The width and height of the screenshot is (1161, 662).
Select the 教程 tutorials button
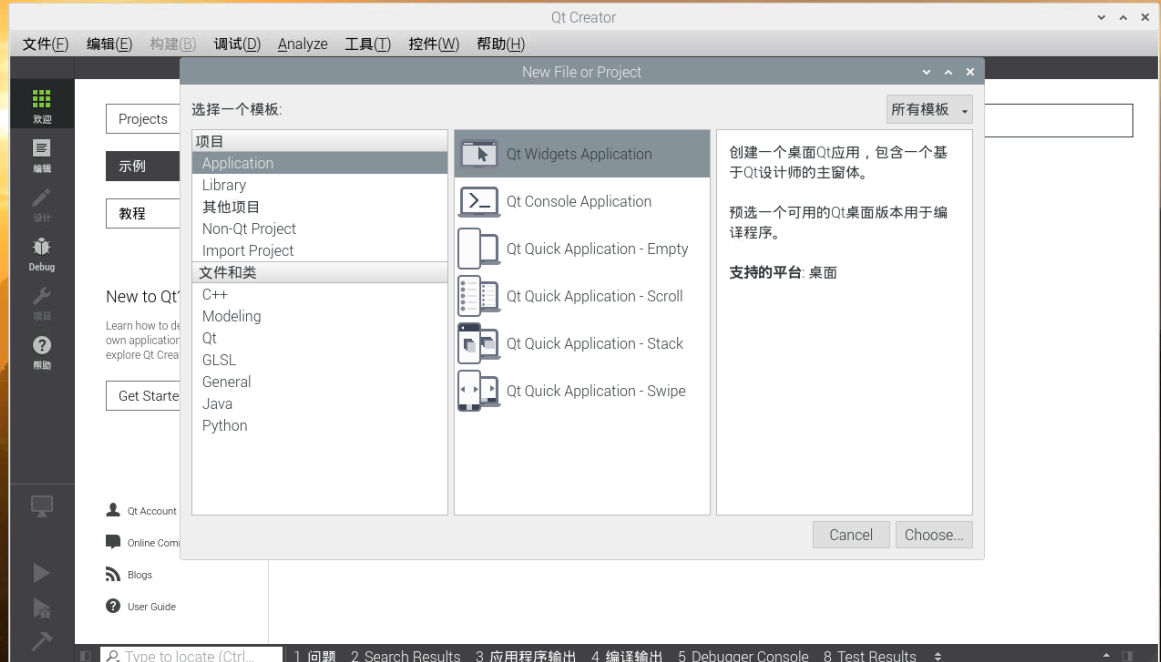[x=143, y=213]
